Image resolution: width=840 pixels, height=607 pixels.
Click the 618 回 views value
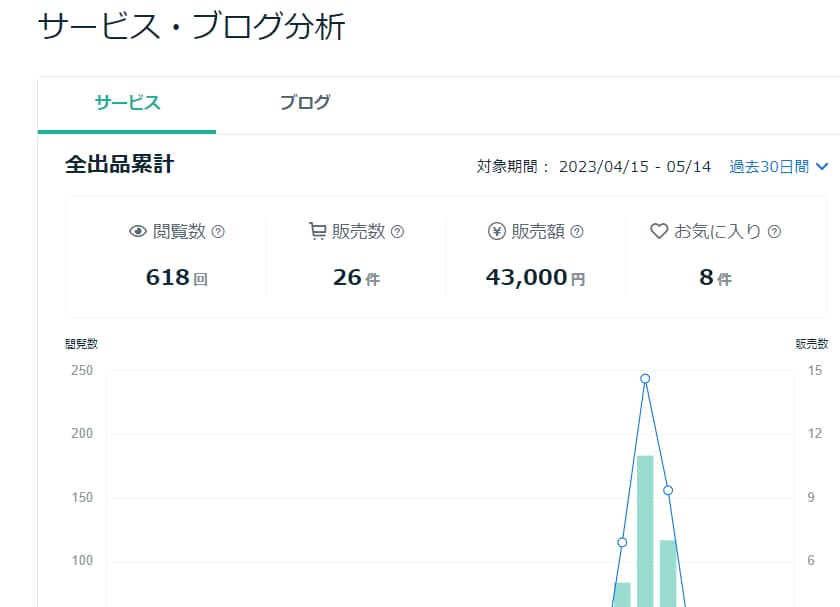coord(177,278)
